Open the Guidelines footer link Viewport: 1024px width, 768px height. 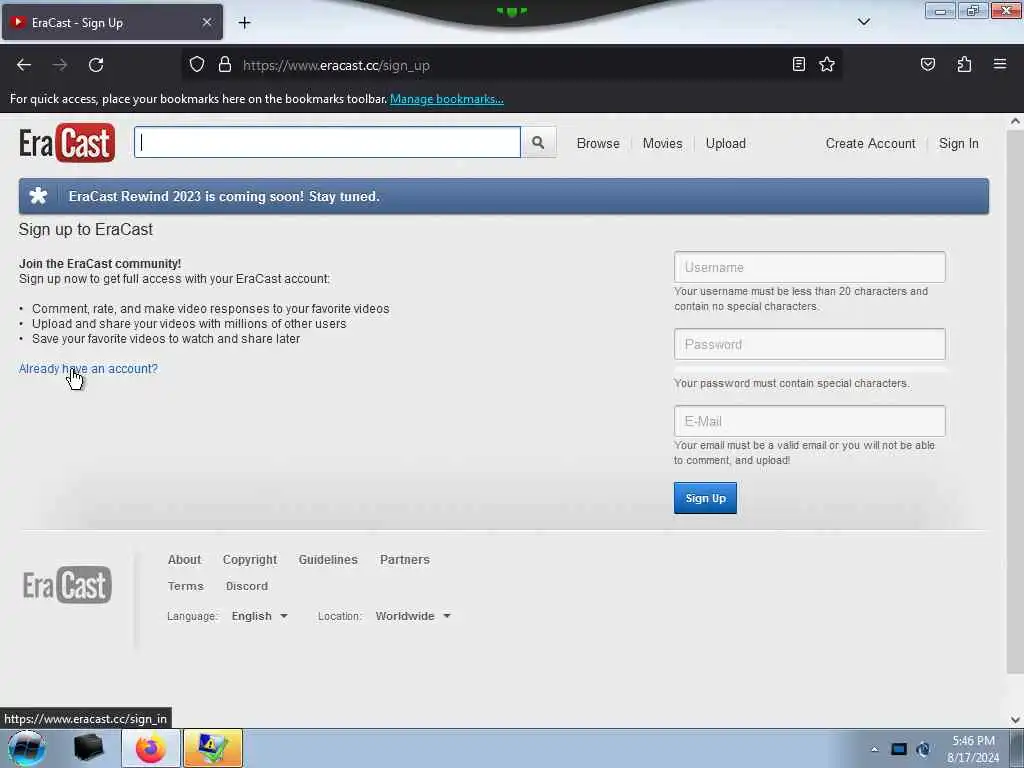[328, 560]
